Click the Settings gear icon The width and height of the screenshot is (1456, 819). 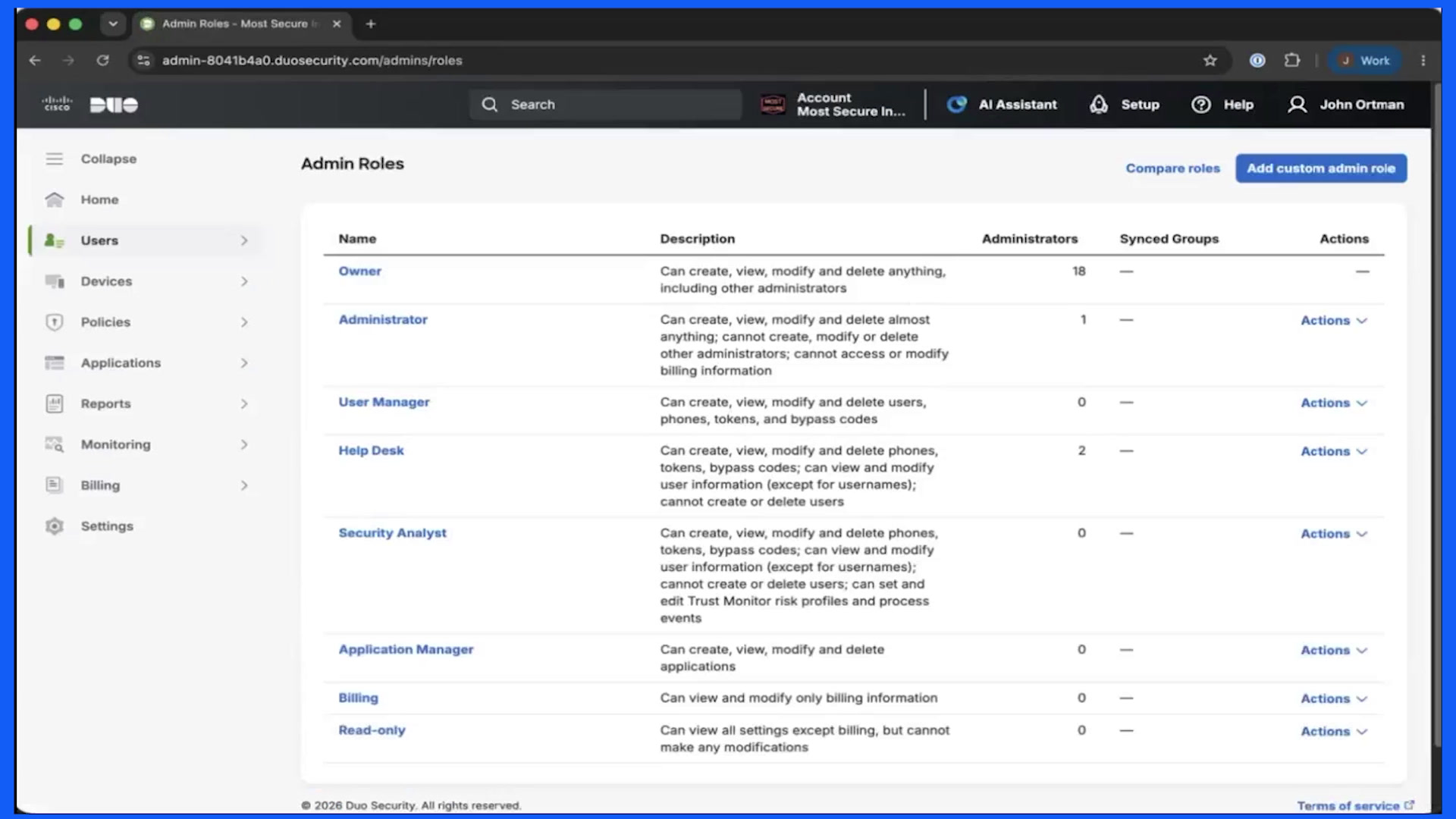[54, 526]
